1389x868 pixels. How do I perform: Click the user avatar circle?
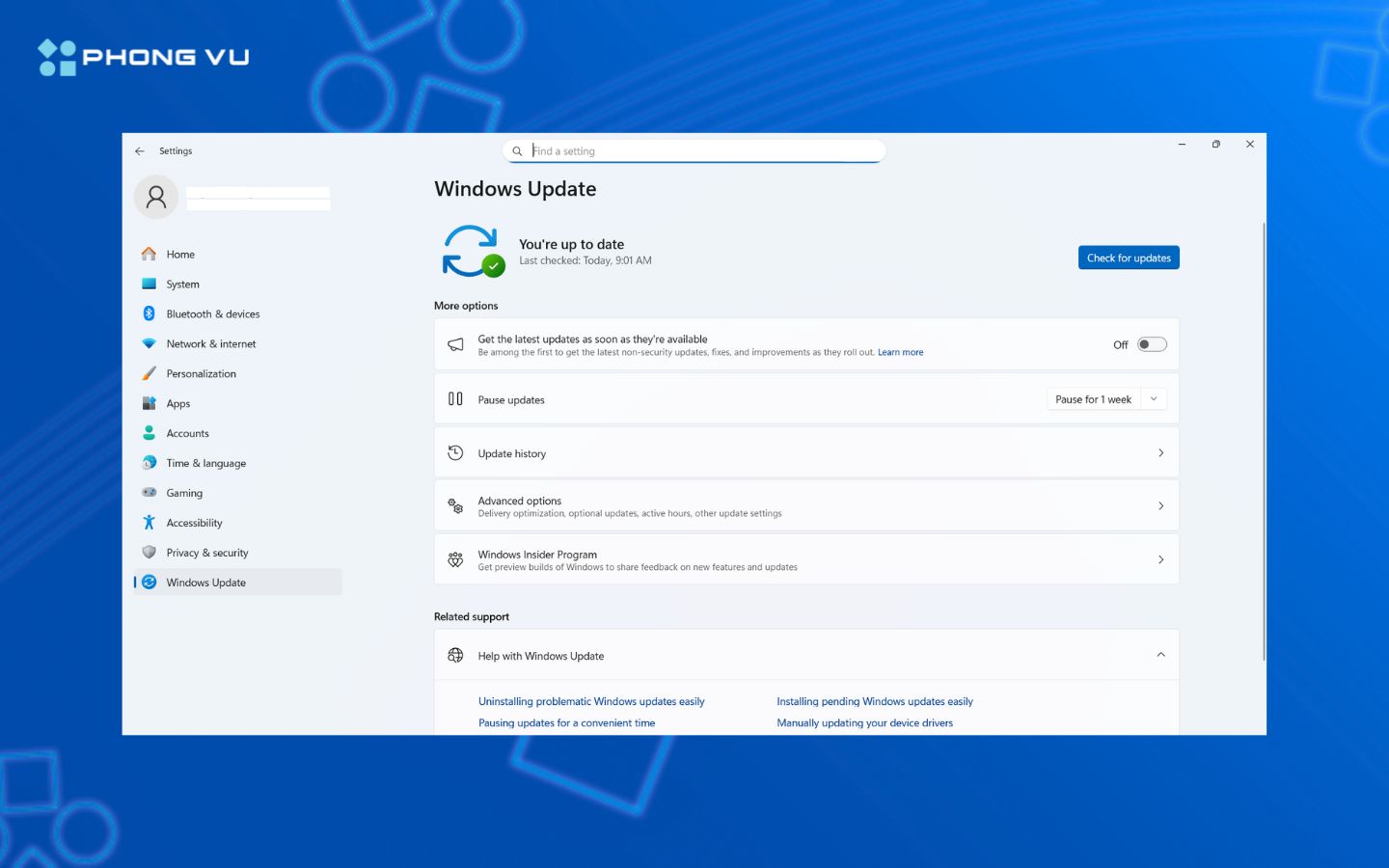coord(155,197)
